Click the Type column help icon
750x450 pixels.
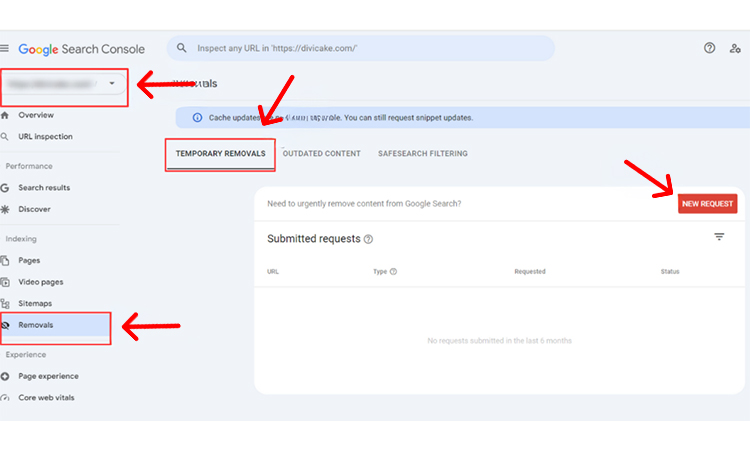pyautogui.click(x=393, y=272)
